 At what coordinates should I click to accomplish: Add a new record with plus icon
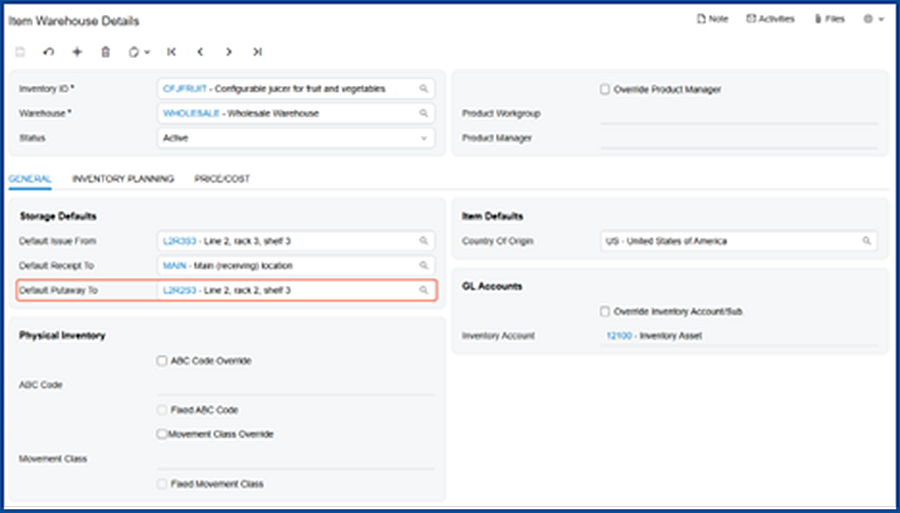click(77, 51)
